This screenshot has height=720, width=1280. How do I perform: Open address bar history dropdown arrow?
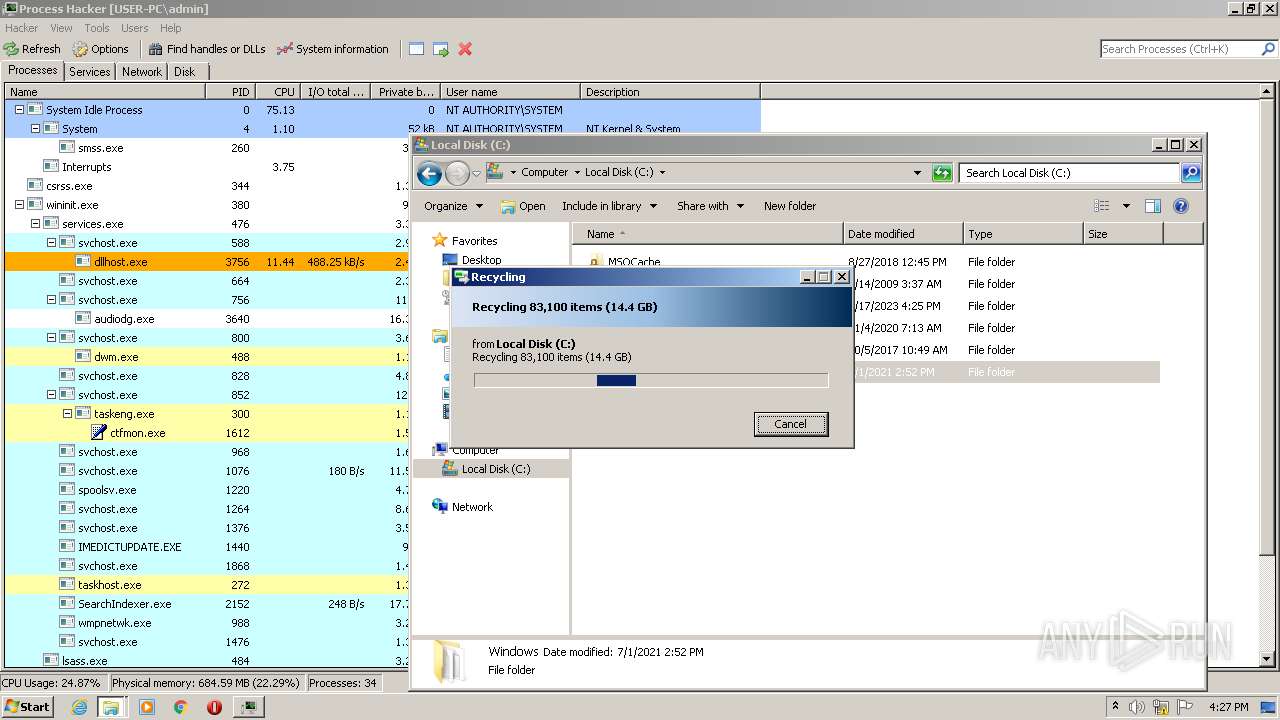[917, 173]
